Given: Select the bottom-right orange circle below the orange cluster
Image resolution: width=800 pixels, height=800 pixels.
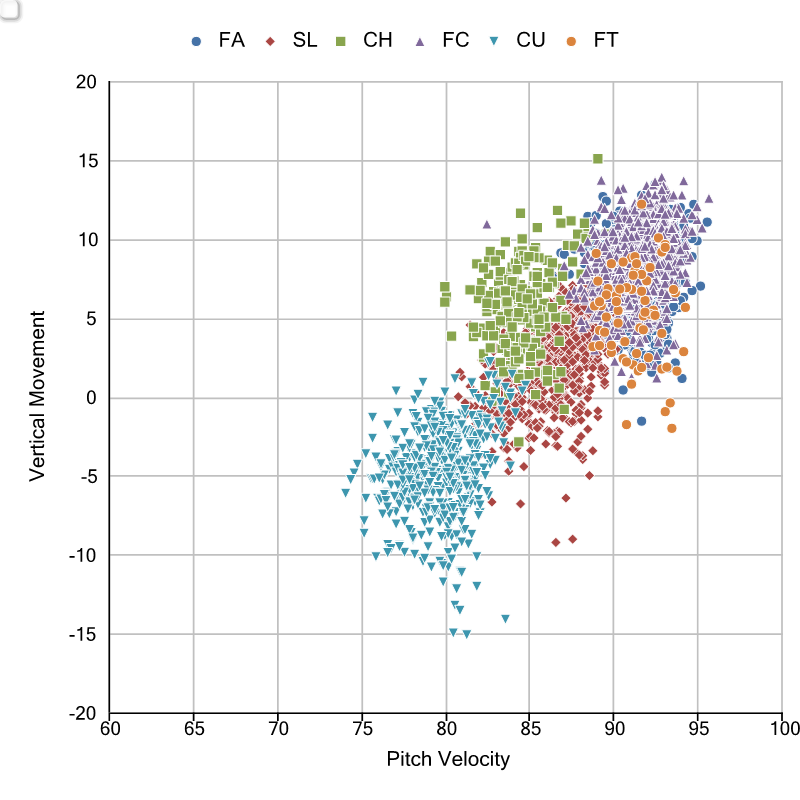Looking at the screenshot, I should pyautogui.click(x=672, y=428).
